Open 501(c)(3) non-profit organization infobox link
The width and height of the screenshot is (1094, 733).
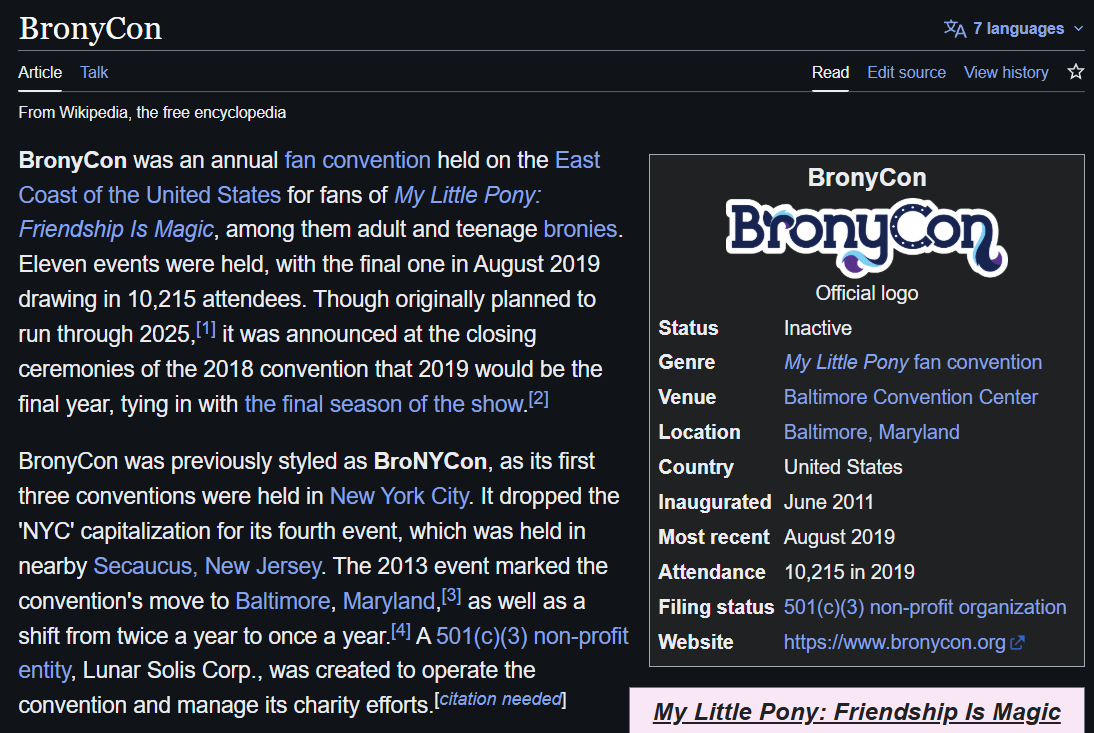[924, 607]
